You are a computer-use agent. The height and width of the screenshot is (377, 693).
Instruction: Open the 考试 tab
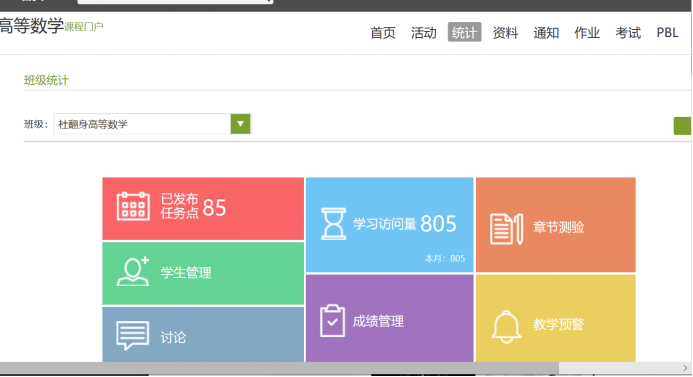[x=628, y=33]
